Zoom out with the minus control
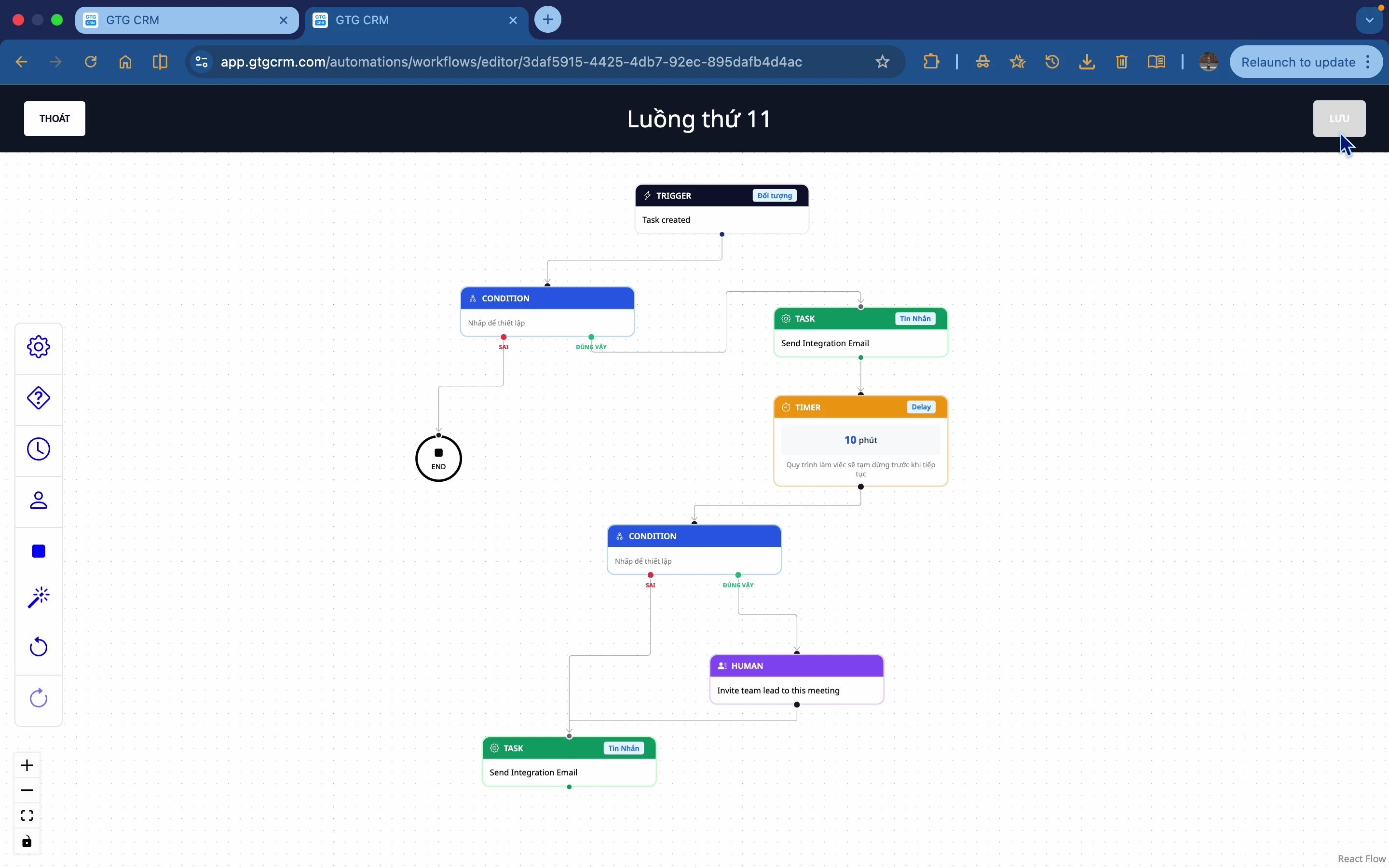The height and width of the screenshot is (868, 1389). (x=27, y=790)
